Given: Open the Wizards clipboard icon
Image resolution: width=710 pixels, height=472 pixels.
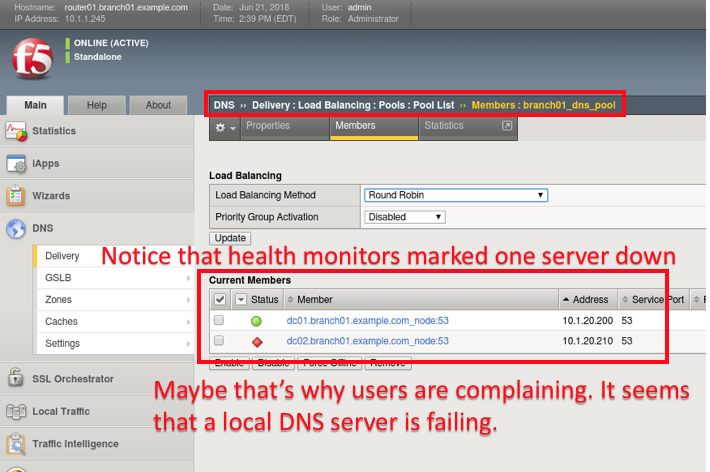Looking at the screenshot, I should [15, 196].
